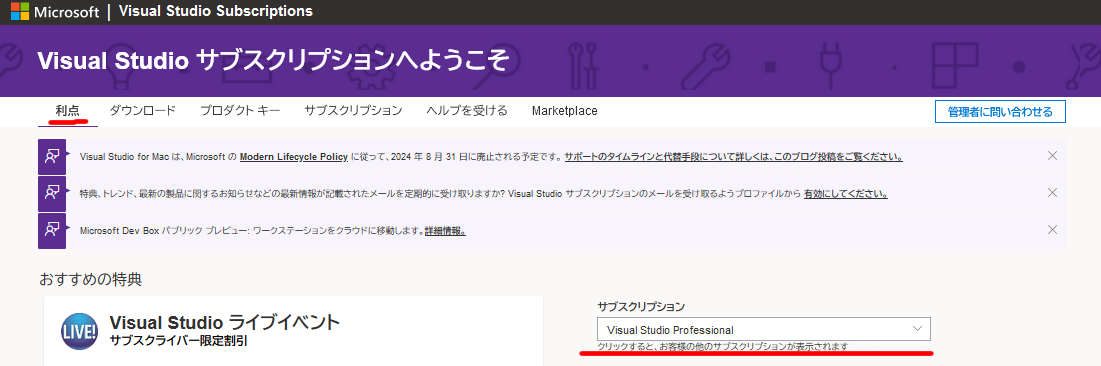Screen dimensions: 1101x366
Task: Dismiss the email updates notice
Action: click(1052, 192)
